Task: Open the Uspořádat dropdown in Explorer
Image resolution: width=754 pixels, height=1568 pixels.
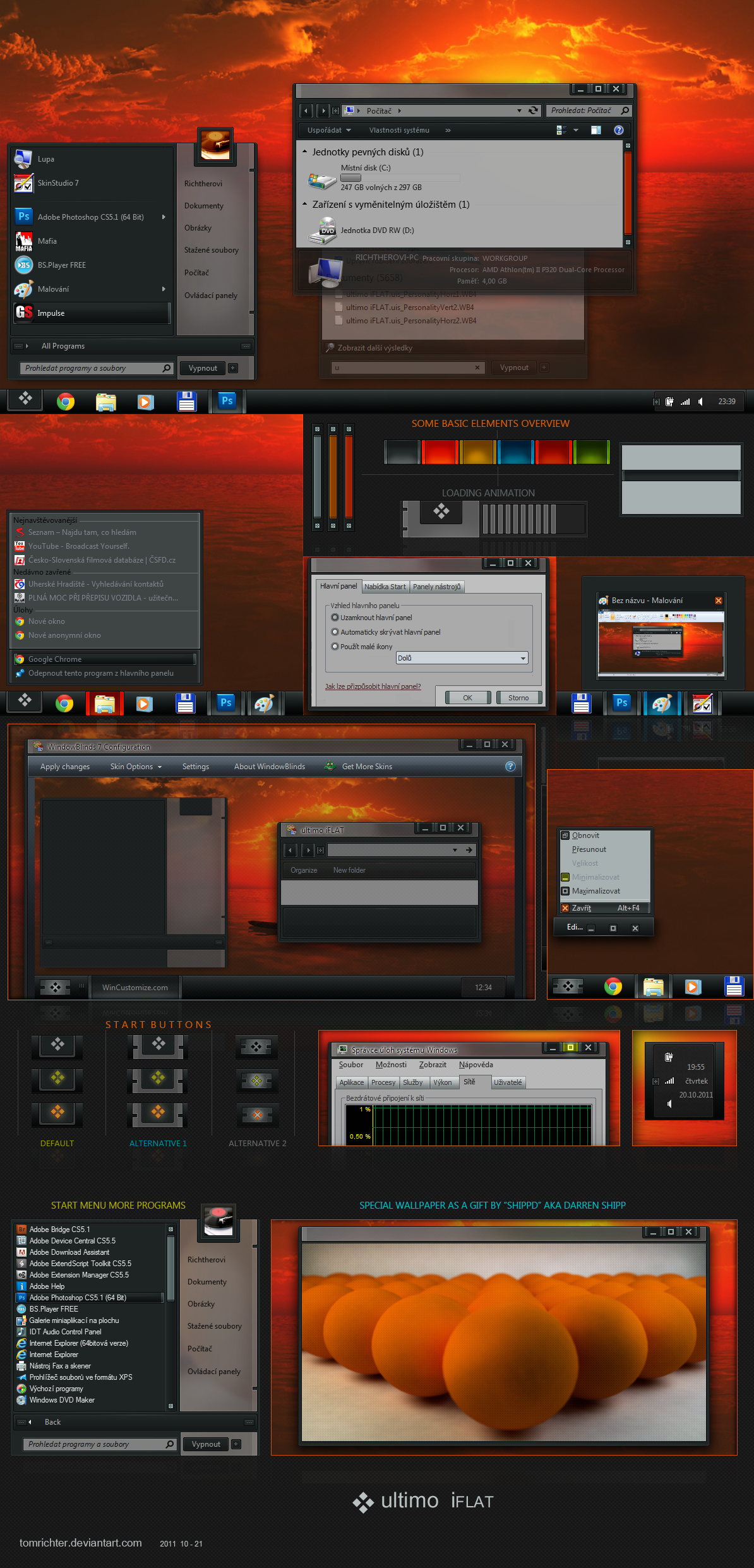Action: [x=329, y=130]
